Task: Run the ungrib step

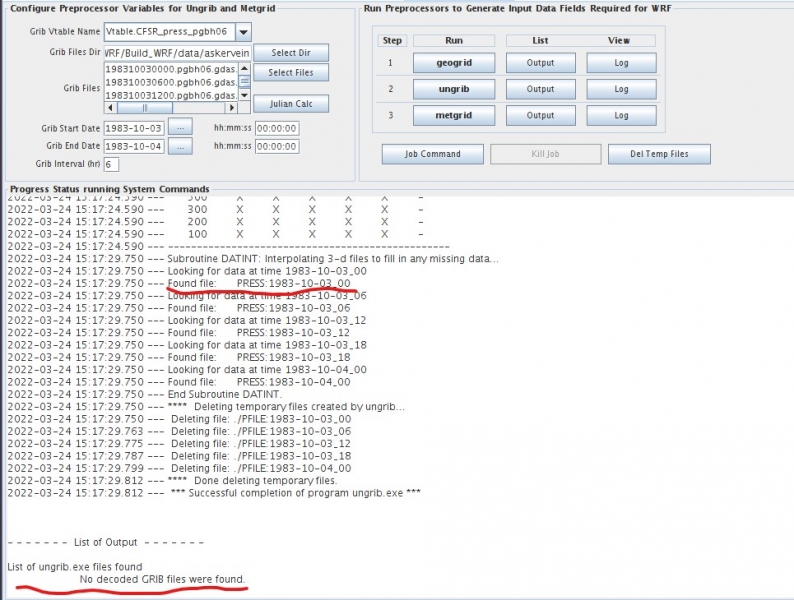Action: pos(453,89)
